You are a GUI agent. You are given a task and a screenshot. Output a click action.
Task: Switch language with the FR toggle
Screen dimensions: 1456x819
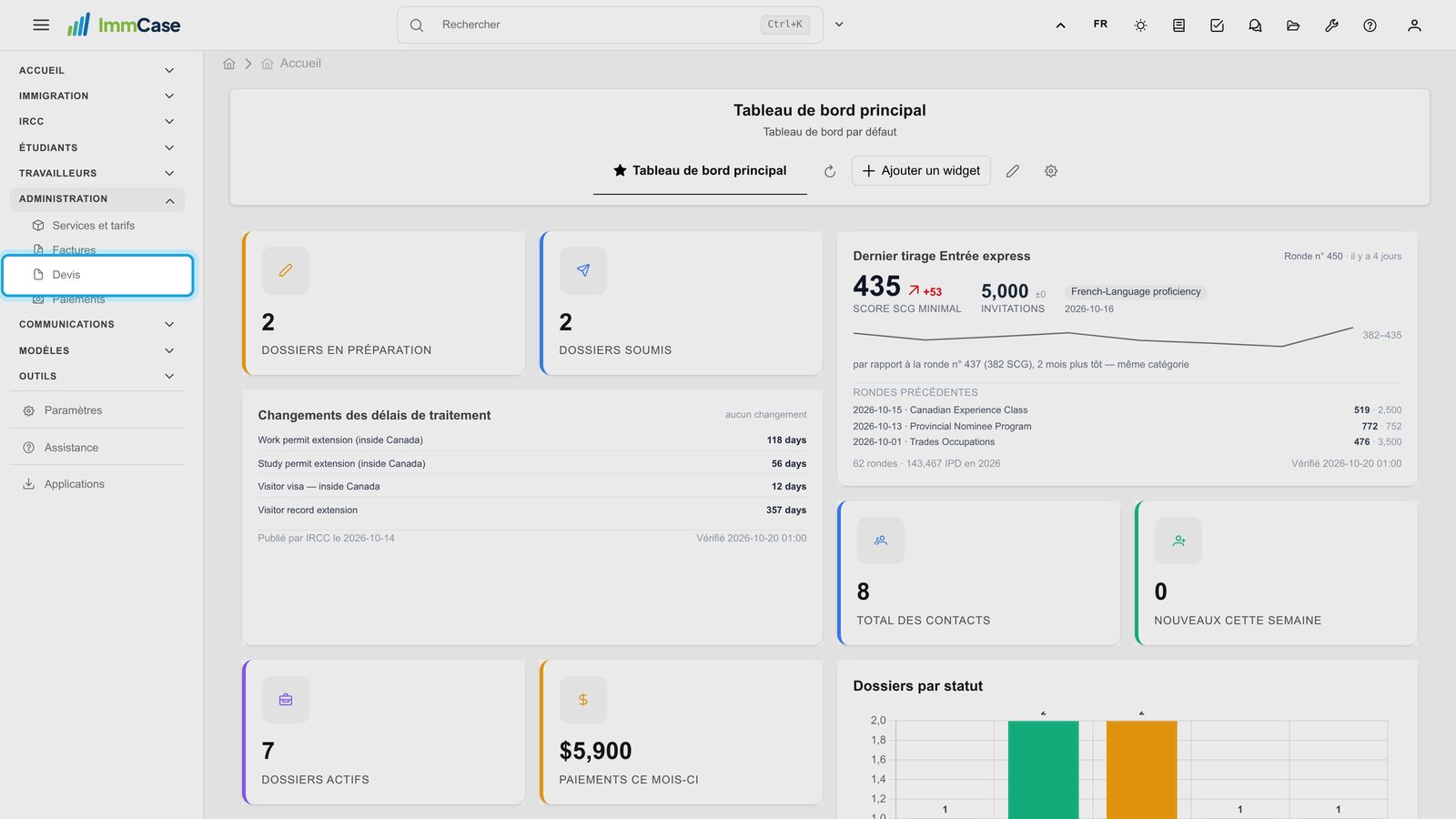coord(1100,25)
